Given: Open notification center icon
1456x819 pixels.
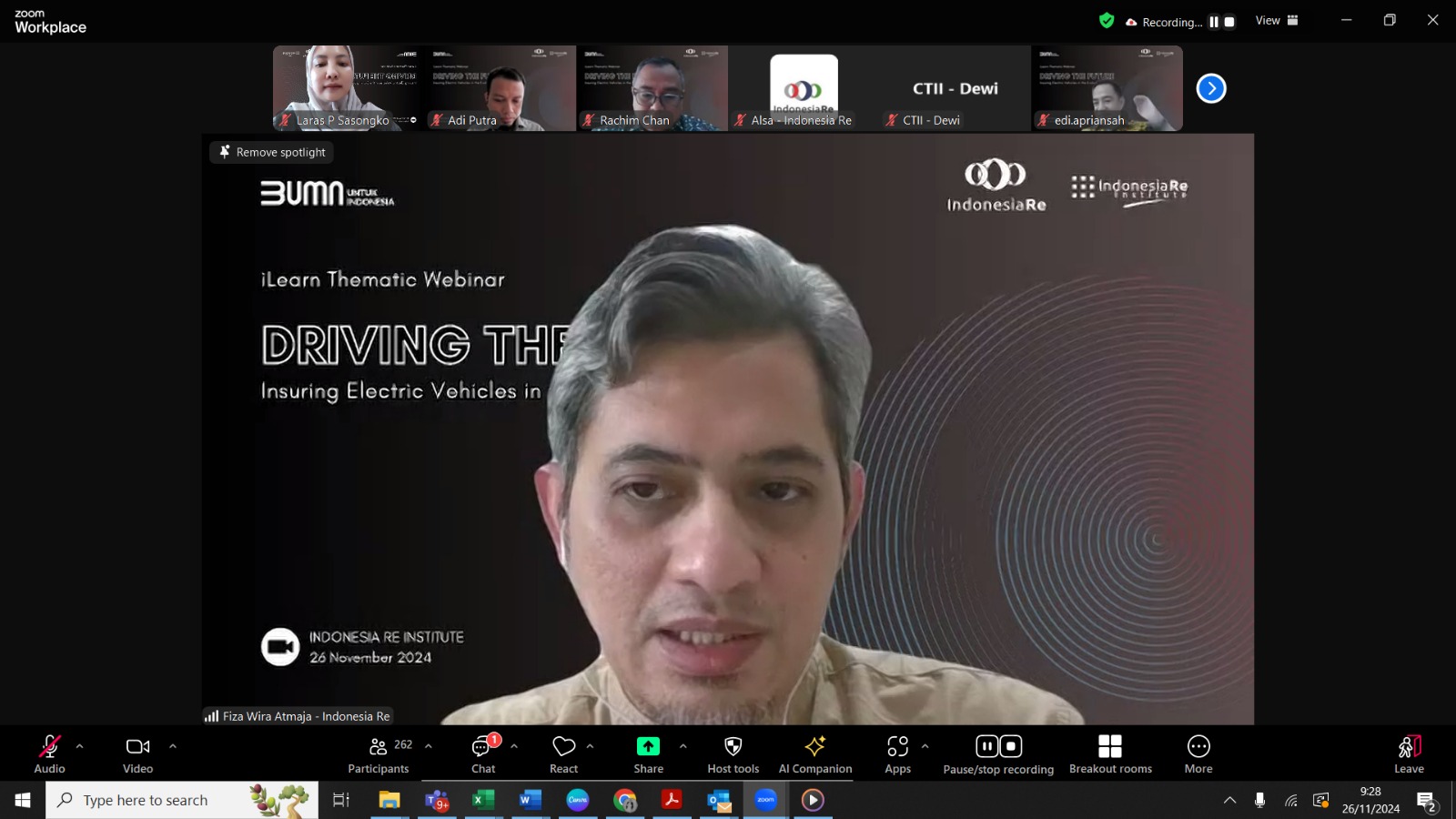Looking at the screenshot, I should [x=1426, y=801].
